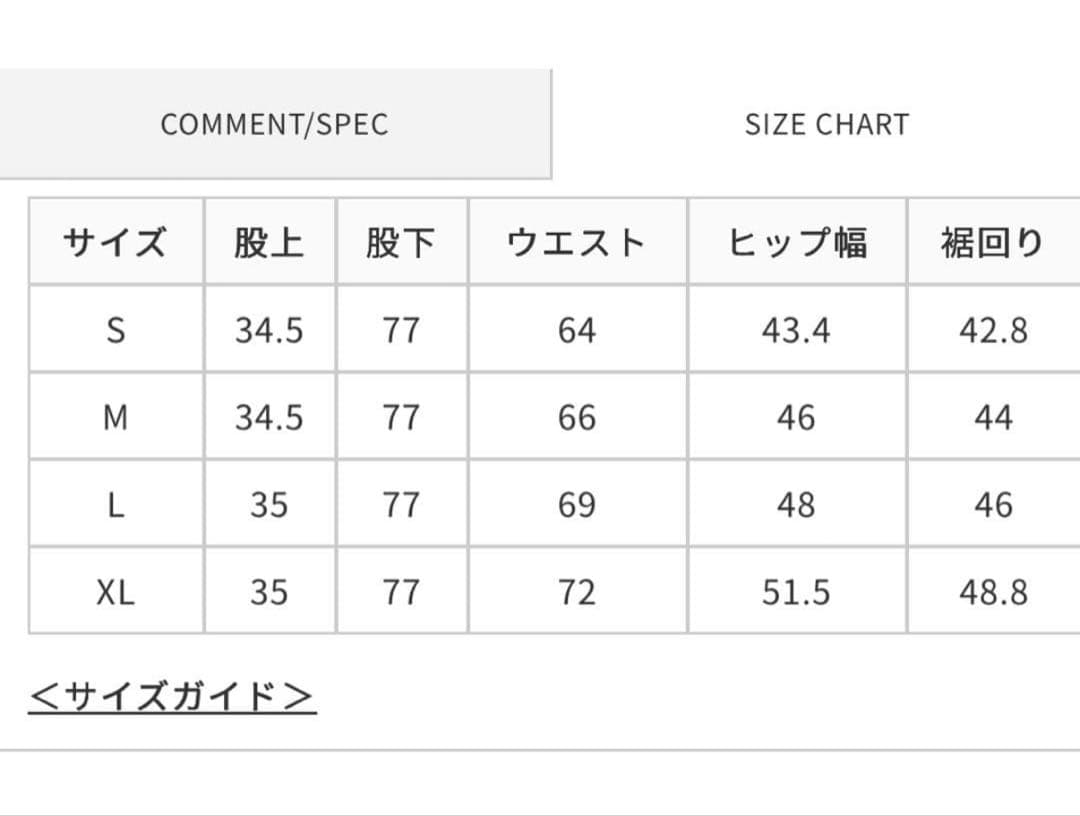Click the rise value 34.5 for size M

pos(266,417)
